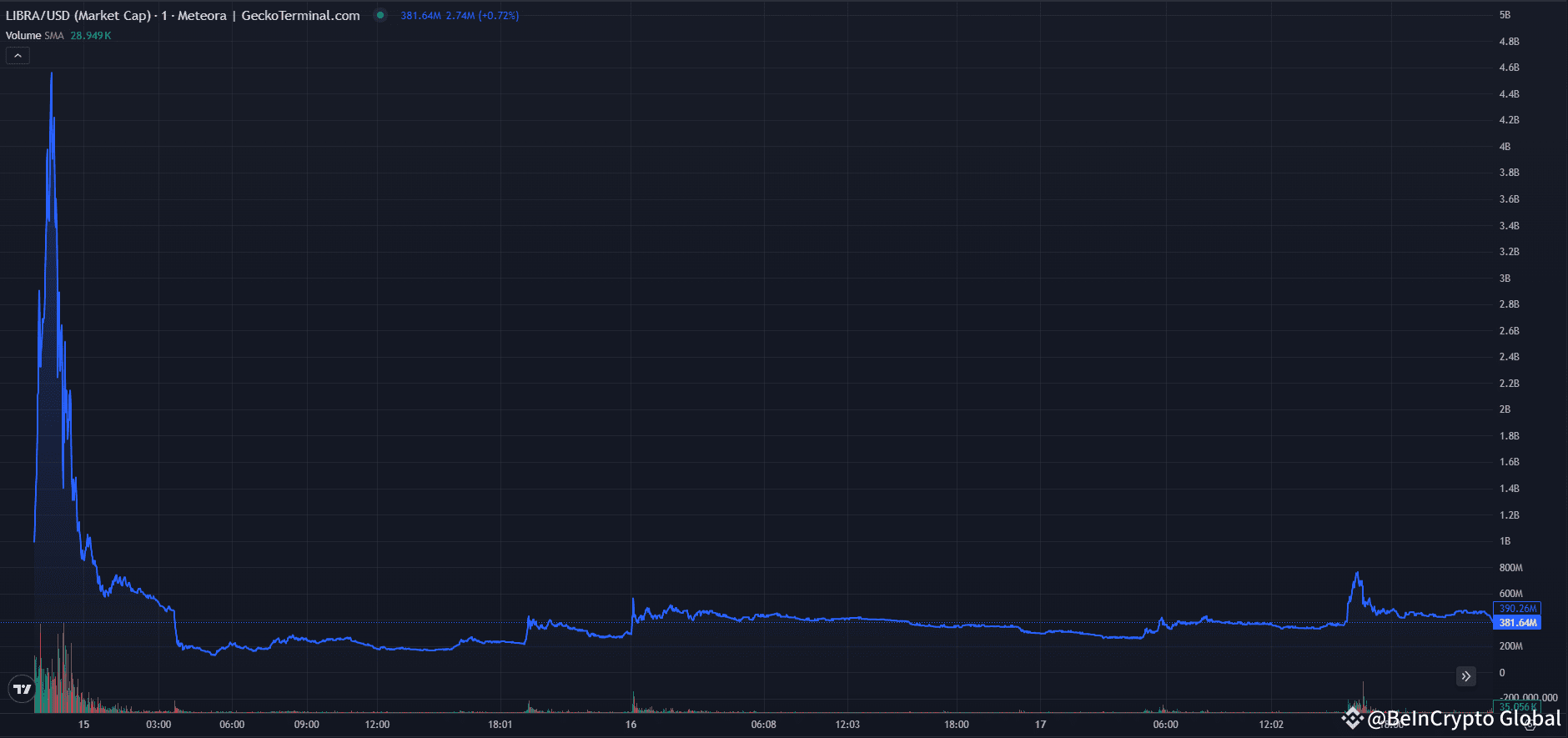Click the 12:03 label on time axis
The image size is (1568, 738).
pyautogui.click(x=847, y=725)
